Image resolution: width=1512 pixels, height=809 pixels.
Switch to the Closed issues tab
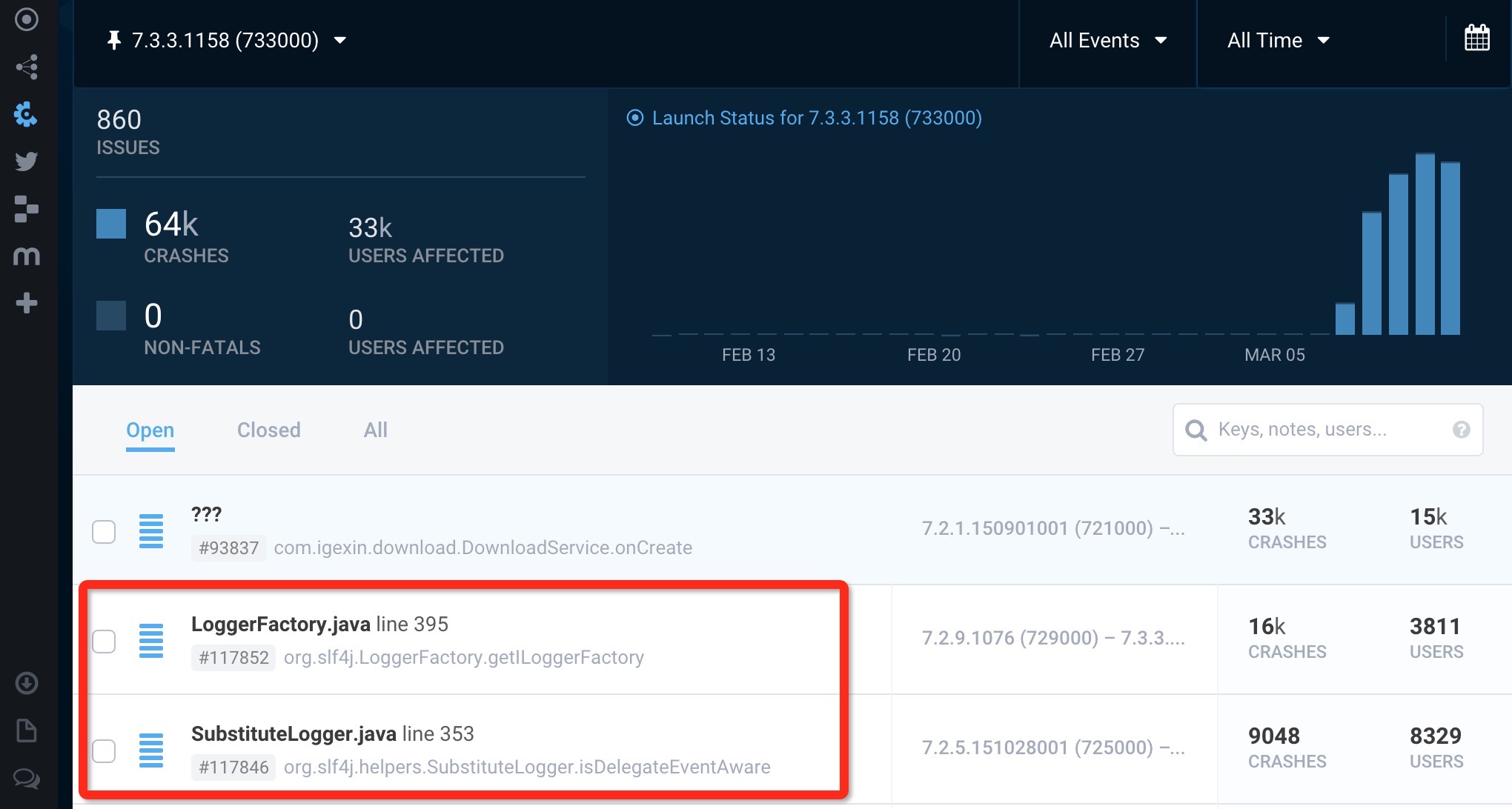coord(268,430)
